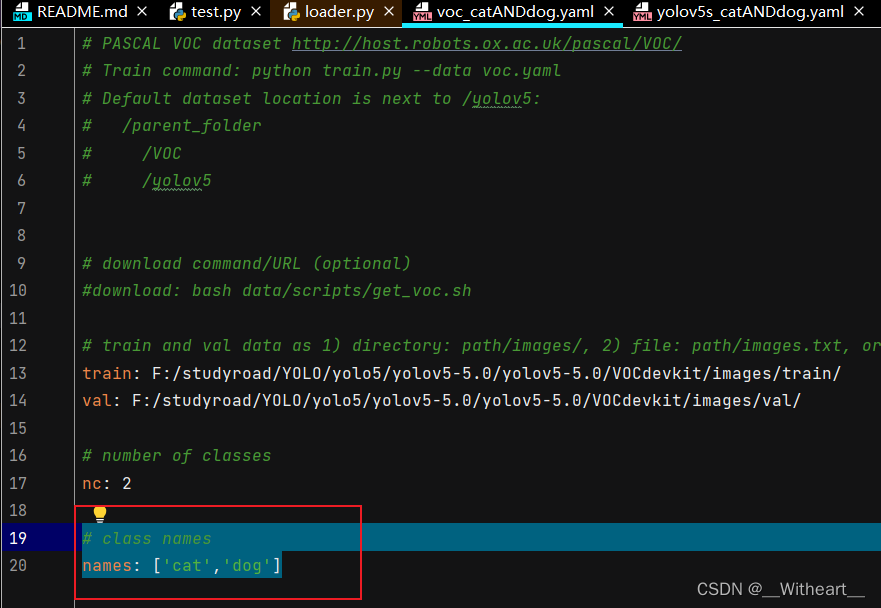This screenshot has width=881, height=608.
Task: Click the '# number of classes' comment
Action: click(x=177, y=456)
